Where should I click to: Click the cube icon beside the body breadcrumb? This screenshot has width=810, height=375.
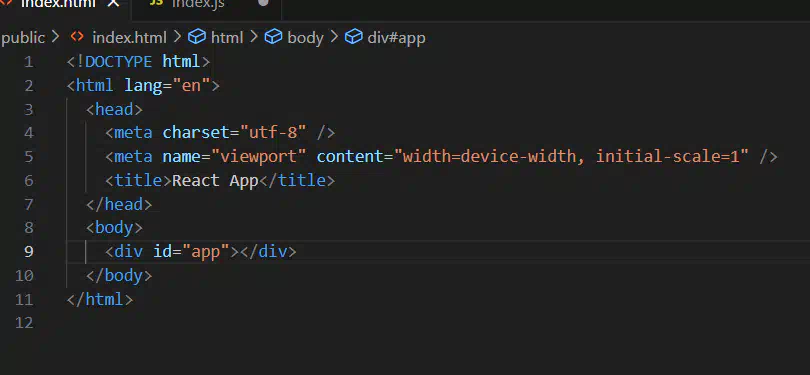pyautogui.click(x=273, y=37)
